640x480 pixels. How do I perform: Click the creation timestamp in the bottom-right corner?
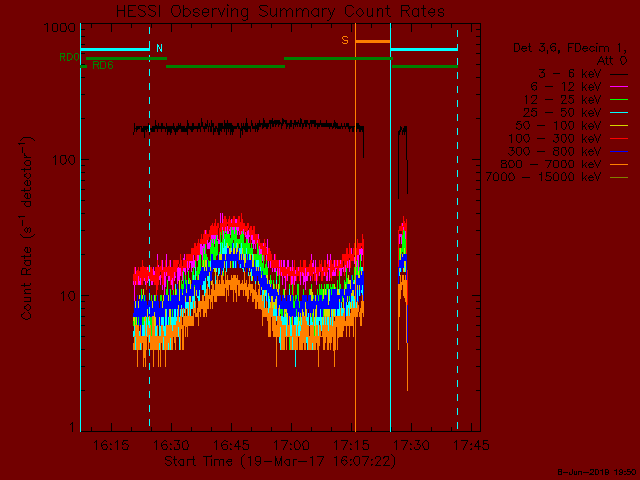(x=597, y=473)
